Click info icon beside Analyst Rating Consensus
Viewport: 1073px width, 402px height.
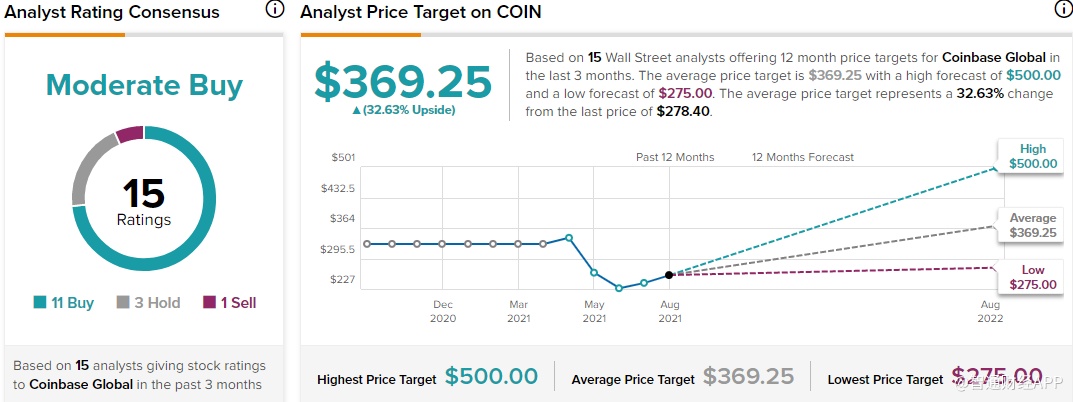tap(275, 10)
